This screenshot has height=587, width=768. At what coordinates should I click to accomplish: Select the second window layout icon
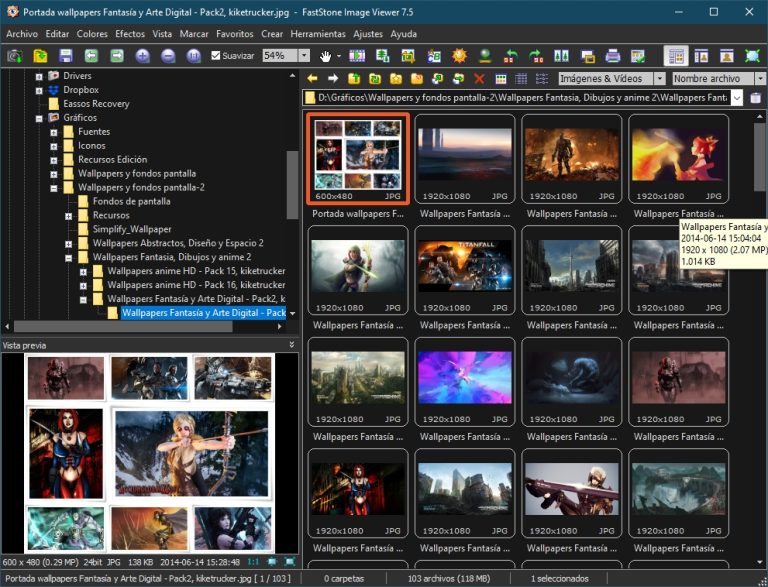click(701, 56)
